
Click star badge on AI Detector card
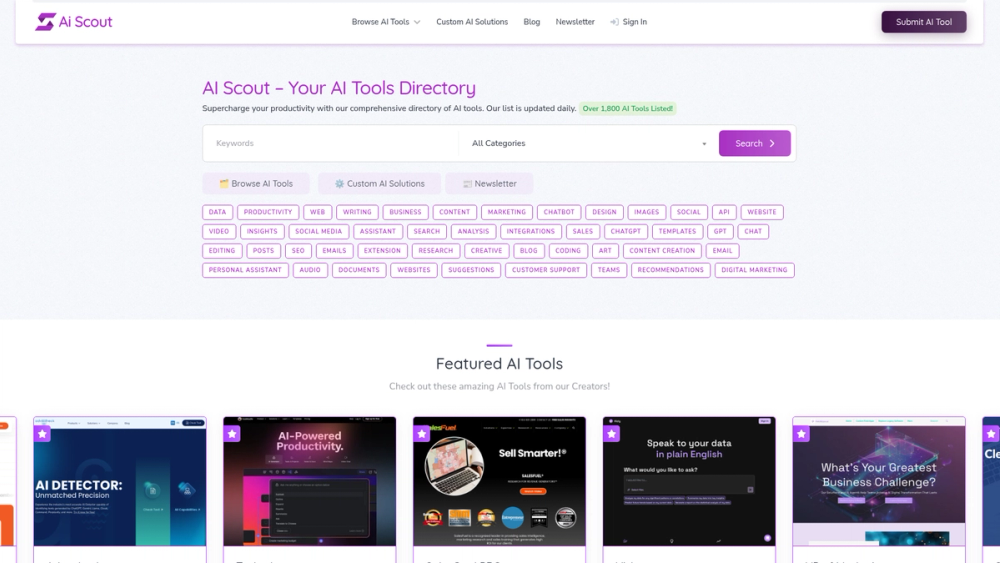click(43, 434)
